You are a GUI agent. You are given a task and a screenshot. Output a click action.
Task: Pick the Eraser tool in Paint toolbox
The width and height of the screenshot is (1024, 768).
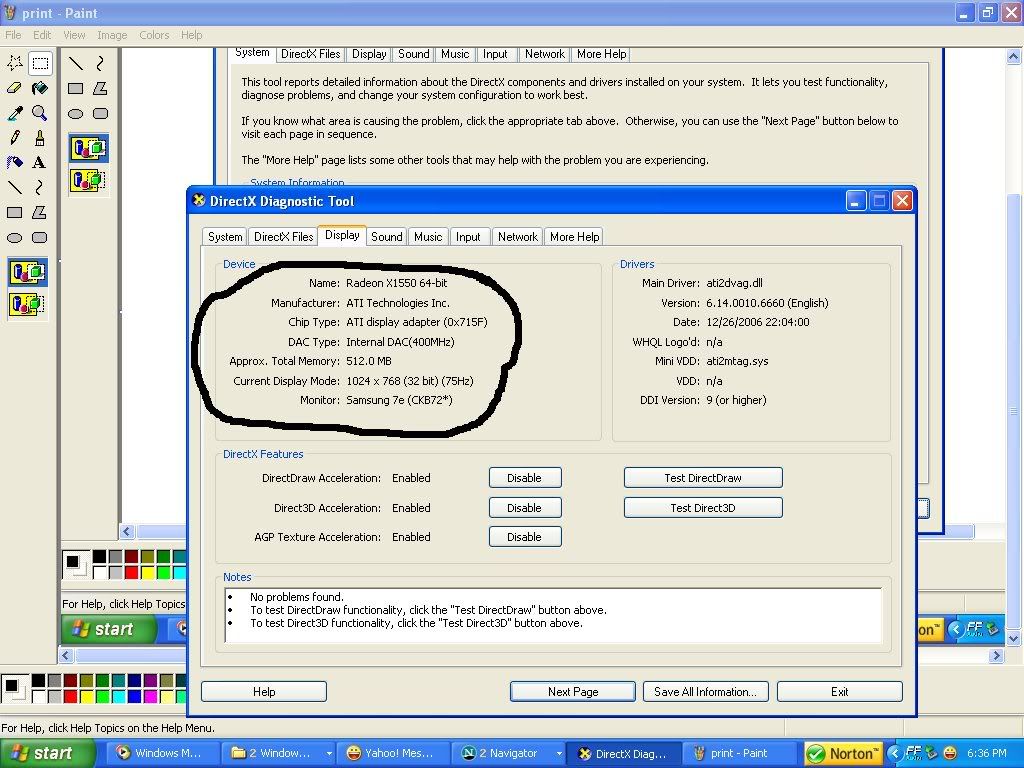tap(15, 88)
